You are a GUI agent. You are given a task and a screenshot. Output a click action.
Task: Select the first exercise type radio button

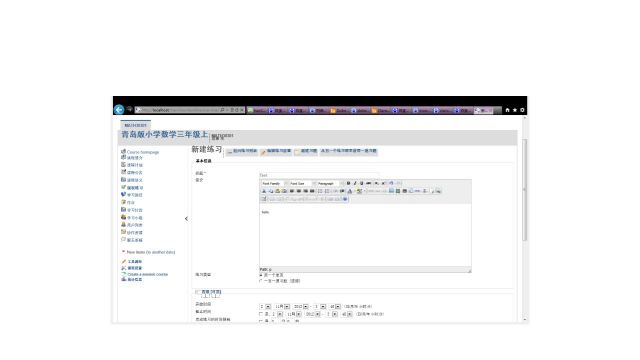click(261, 275)
